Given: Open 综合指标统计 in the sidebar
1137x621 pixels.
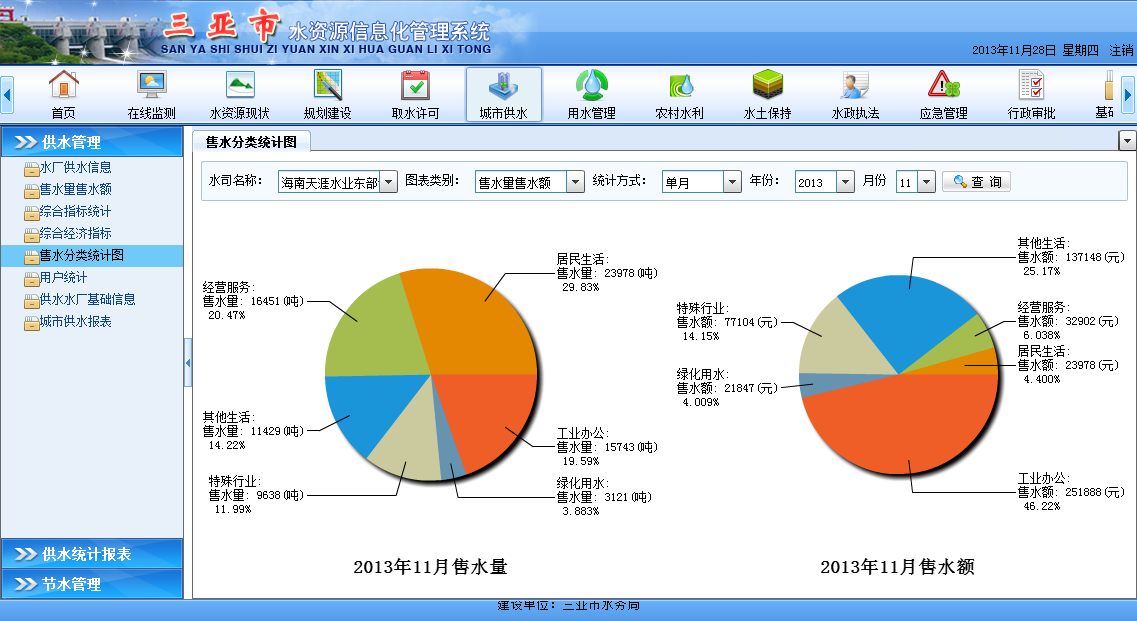Looking at the screenshot, I should coord(75,212).
